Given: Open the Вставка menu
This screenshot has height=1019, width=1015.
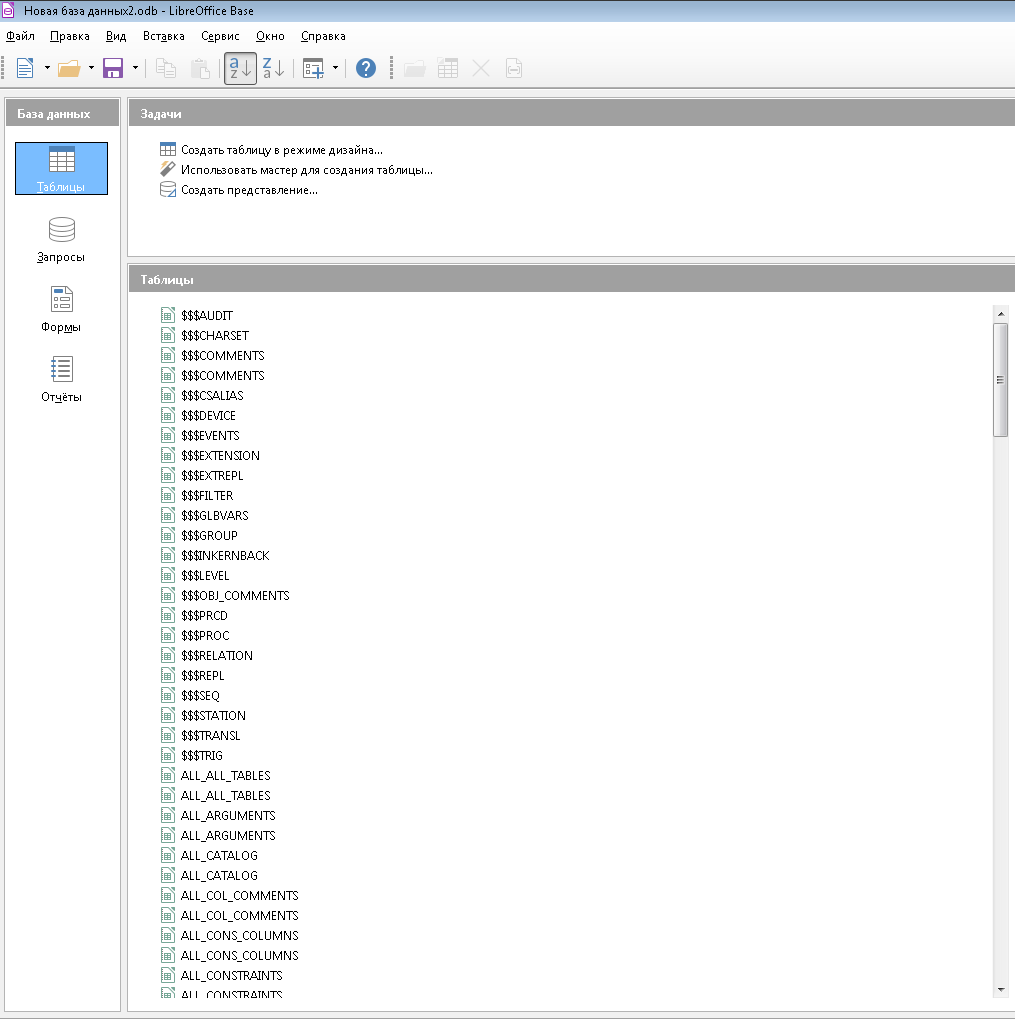Looking at the screenshot, I should (163, 36).
